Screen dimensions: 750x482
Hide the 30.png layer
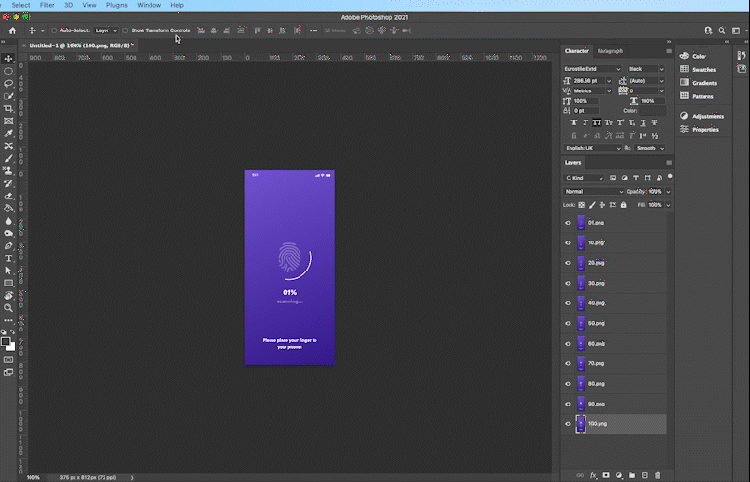click(568, 283)
